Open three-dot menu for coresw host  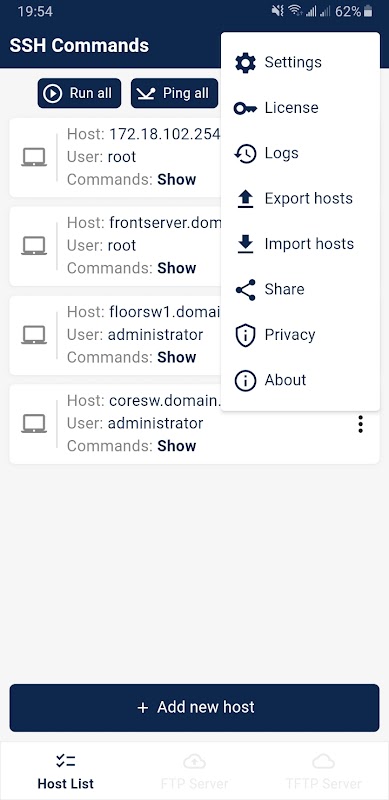(360, 424)
